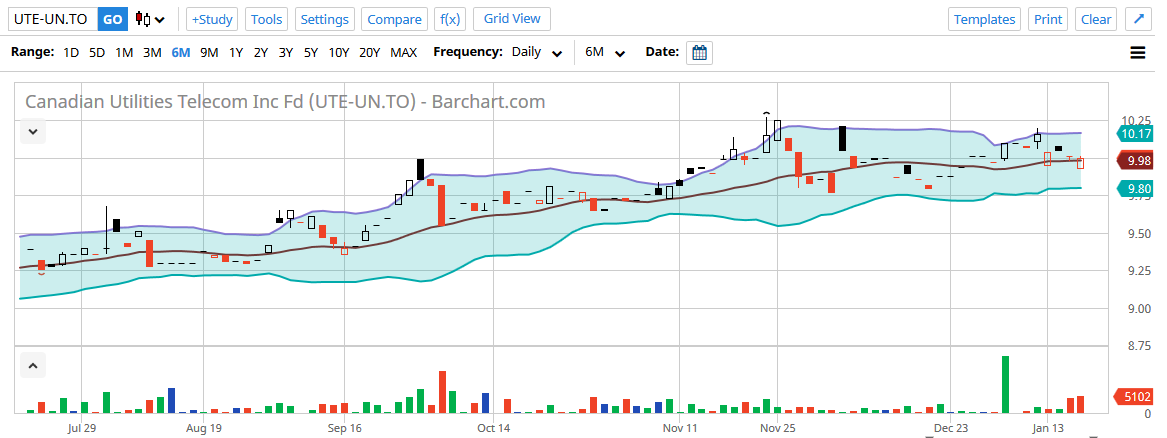Collapse the price pane chevron

[33, 131]
